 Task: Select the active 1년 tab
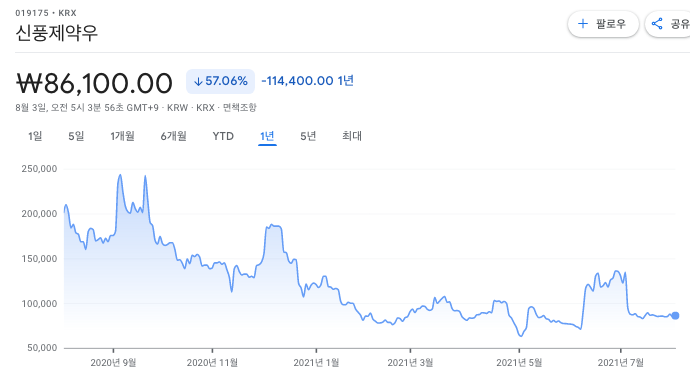pyautogui.click(x=267, y=136)
